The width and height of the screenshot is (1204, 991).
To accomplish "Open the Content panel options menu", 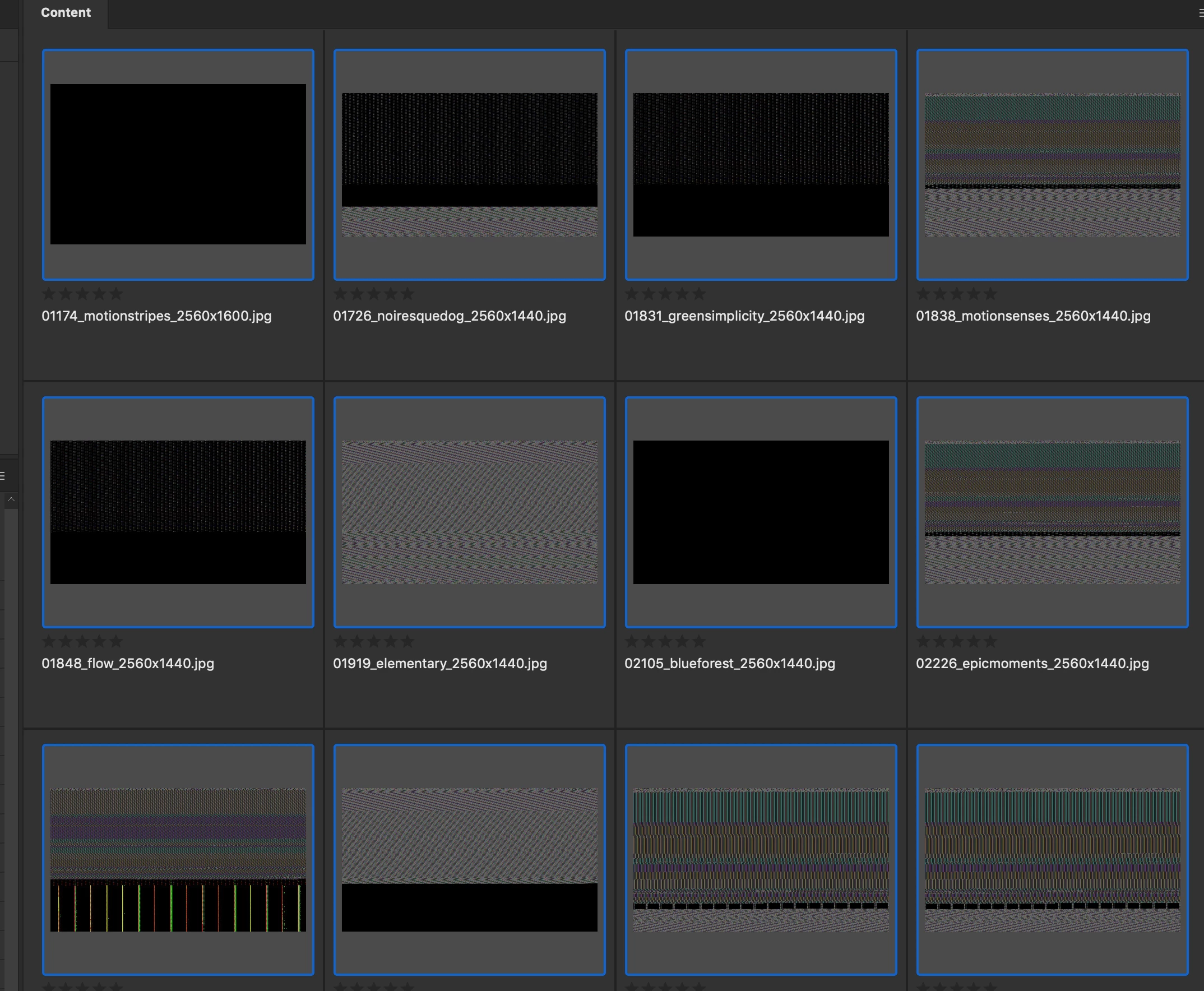I will [1200, 12].
